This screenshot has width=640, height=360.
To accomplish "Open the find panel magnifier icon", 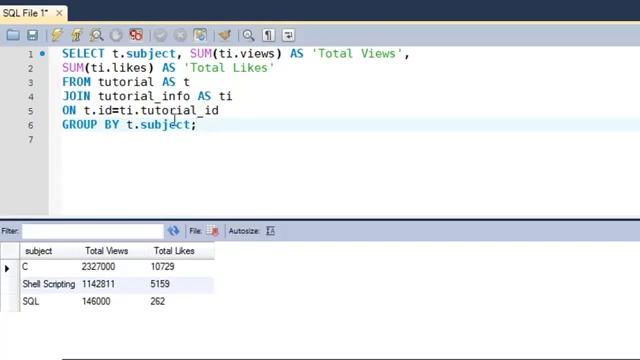I will pyautogui.click(x=248, y=36).
